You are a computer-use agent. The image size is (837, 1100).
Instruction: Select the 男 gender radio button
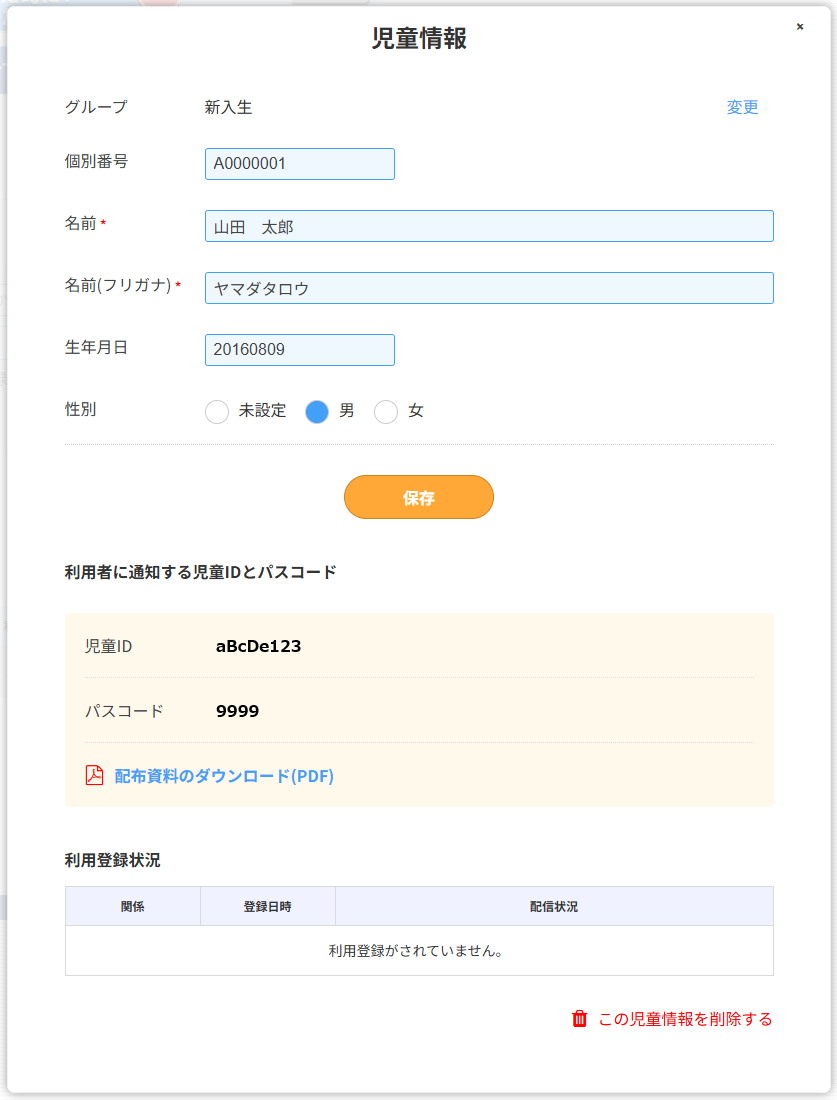pyautogui.click(x=317, y=412)
